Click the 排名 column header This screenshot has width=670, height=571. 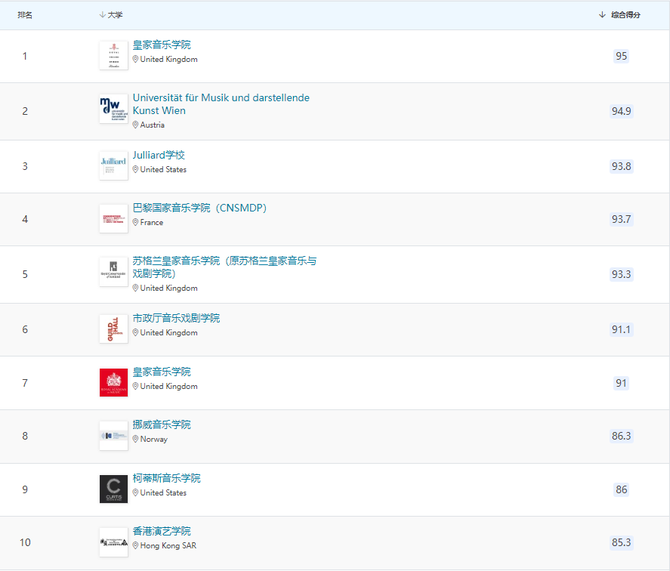click(x=25, y=15)
